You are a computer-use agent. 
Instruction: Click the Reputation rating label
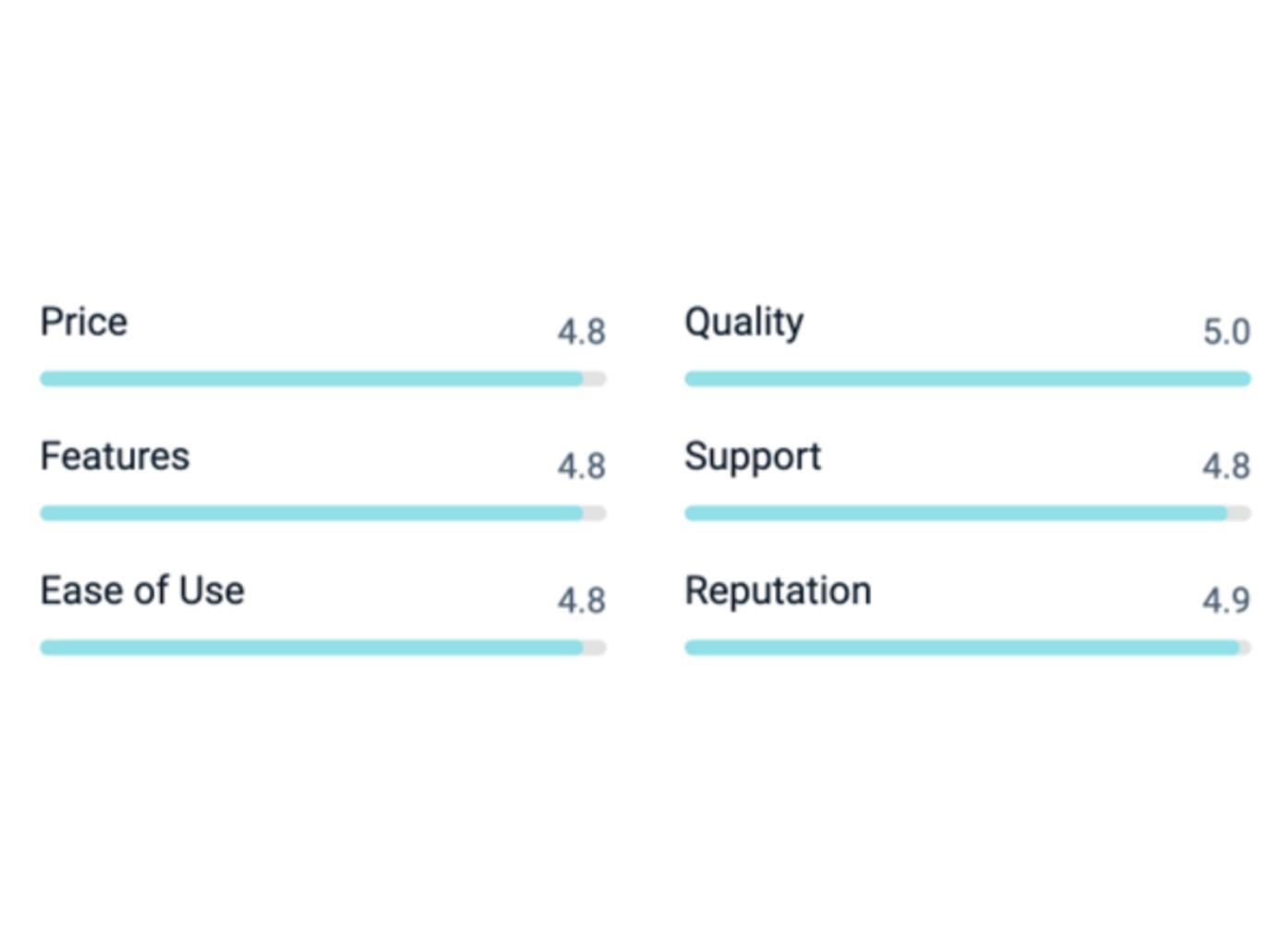[x=778, y=592]
